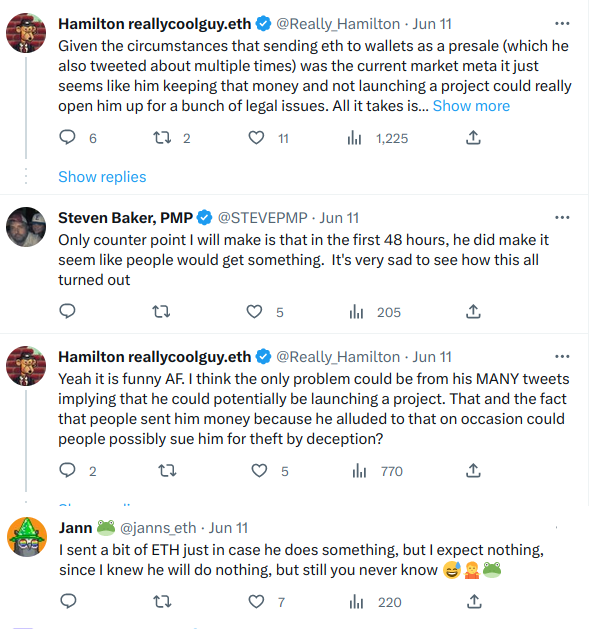Image resolution: width=608 pixels, height=629 pixels.
Task: Expand truncated tweet with Show more
Action: 471,105
